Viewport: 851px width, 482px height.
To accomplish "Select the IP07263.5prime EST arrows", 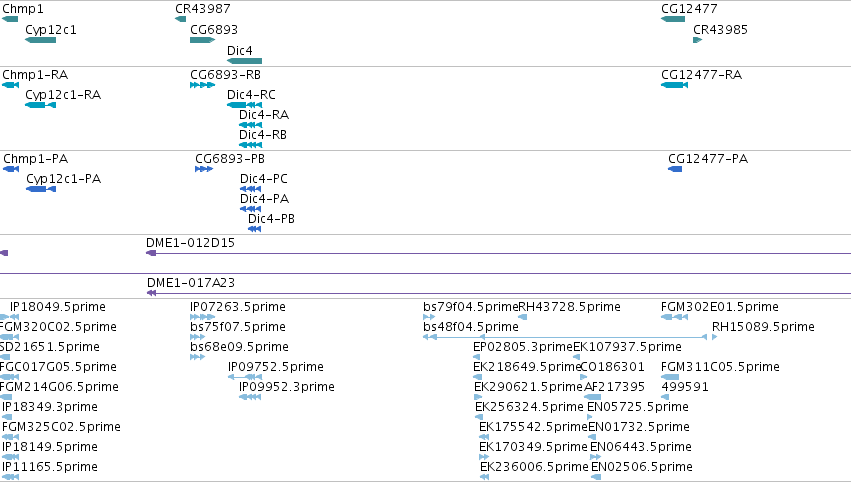I will (202, 317).
